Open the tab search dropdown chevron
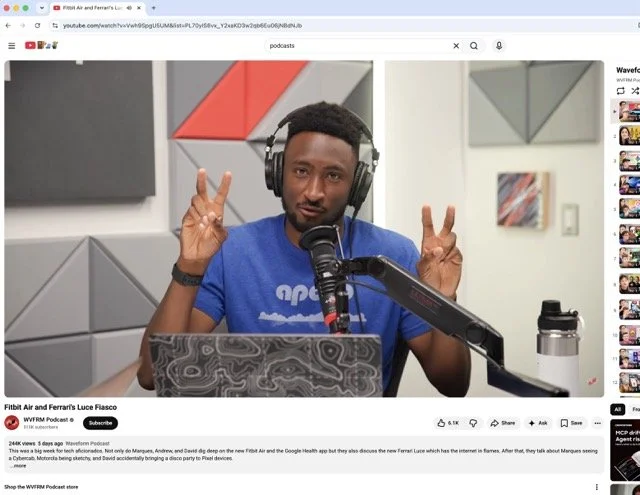 coord(42,8)
